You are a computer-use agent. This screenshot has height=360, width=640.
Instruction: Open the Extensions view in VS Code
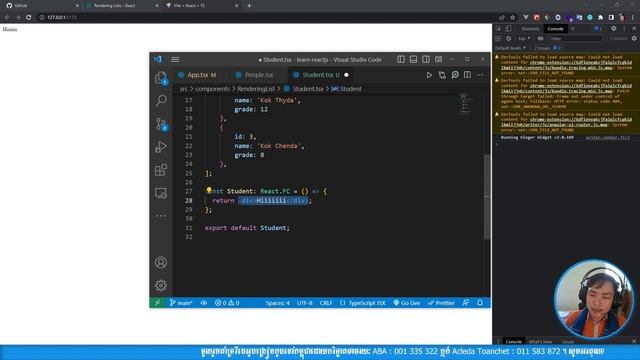point(161,170)
